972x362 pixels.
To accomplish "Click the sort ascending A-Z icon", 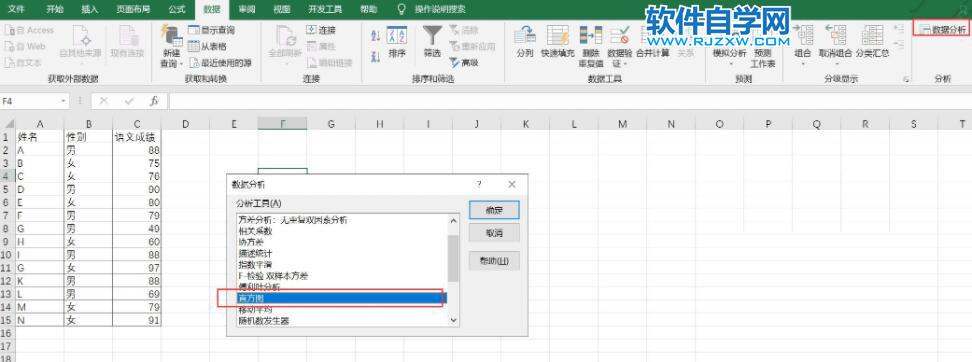I will tap(375, 36).
